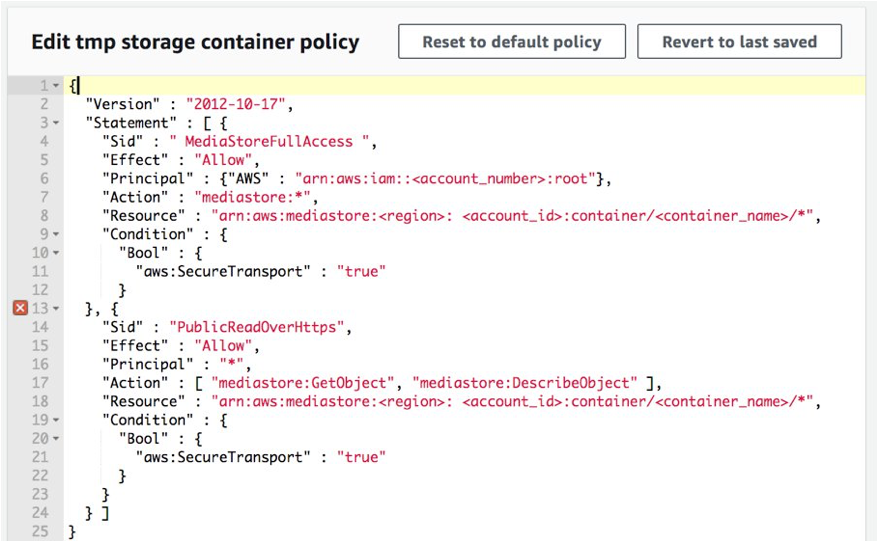
Task: Click Reset to default policy button
Action: [x=512, y=41]
